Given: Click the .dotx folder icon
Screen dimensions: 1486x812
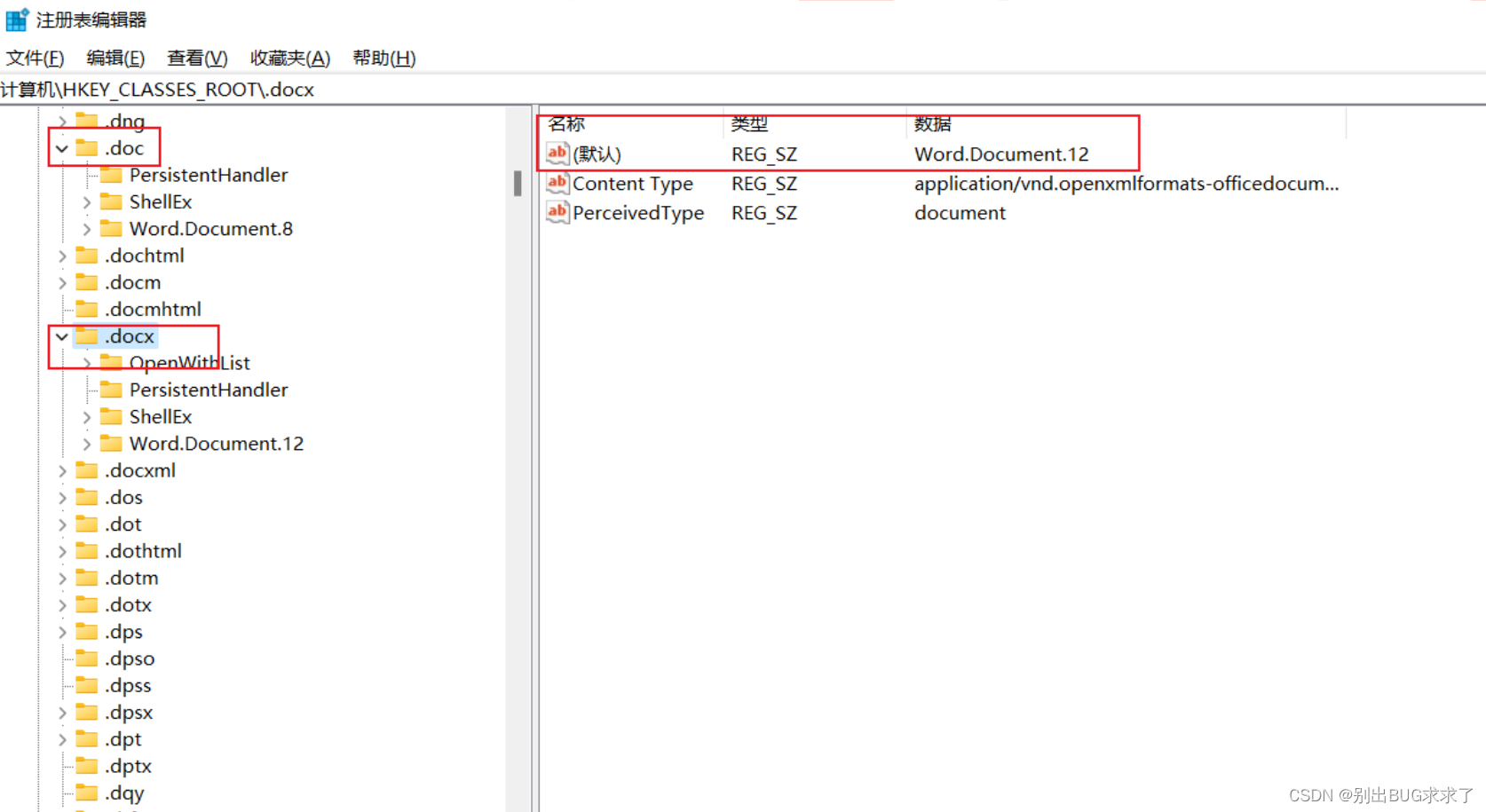Looking at the screenshot, I should (x=87, y=604).
